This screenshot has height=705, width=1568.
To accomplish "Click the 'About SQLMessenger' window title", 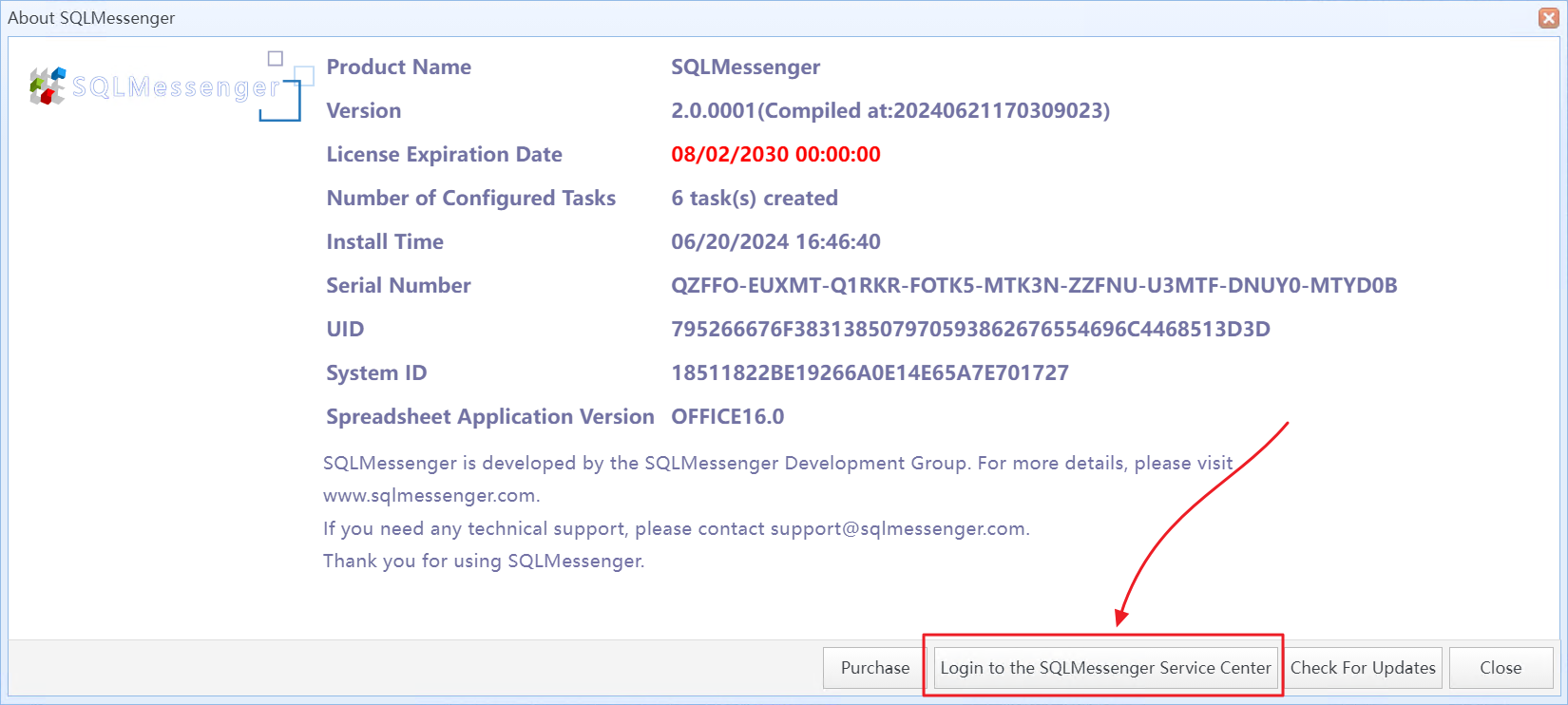I will [x=91, y=17].
